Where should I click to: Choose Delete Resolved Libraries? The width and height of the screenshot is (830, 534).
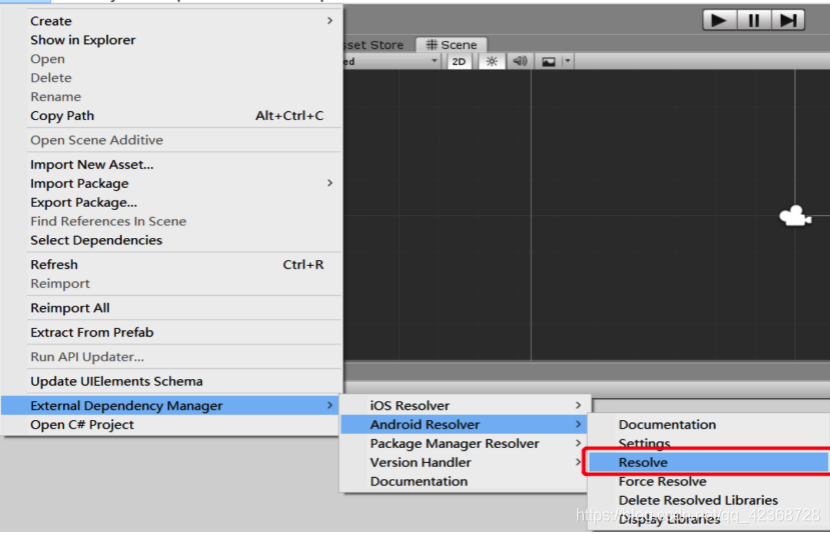click(x=709, y=501)
